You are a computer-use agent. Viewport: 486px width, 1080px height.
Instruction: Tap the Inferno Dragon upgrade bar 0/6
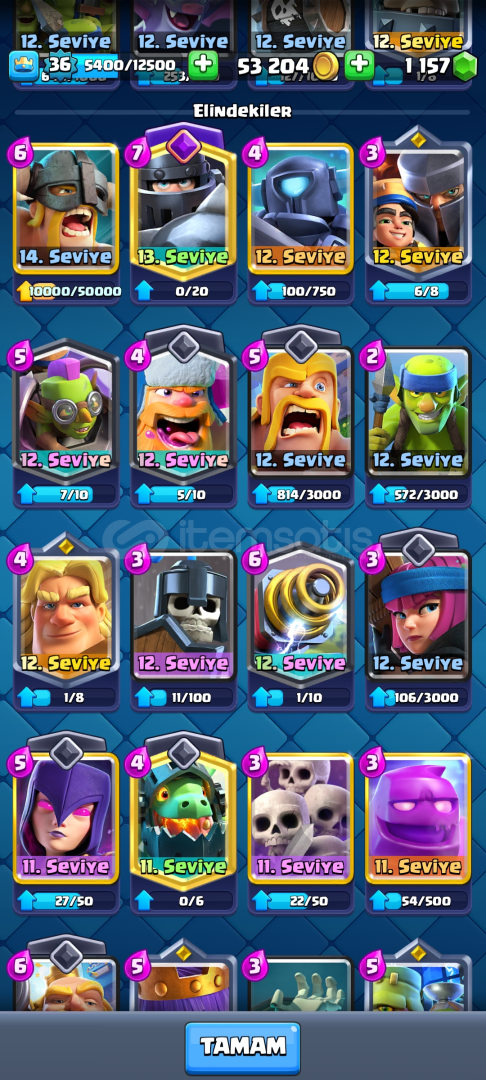184,900
